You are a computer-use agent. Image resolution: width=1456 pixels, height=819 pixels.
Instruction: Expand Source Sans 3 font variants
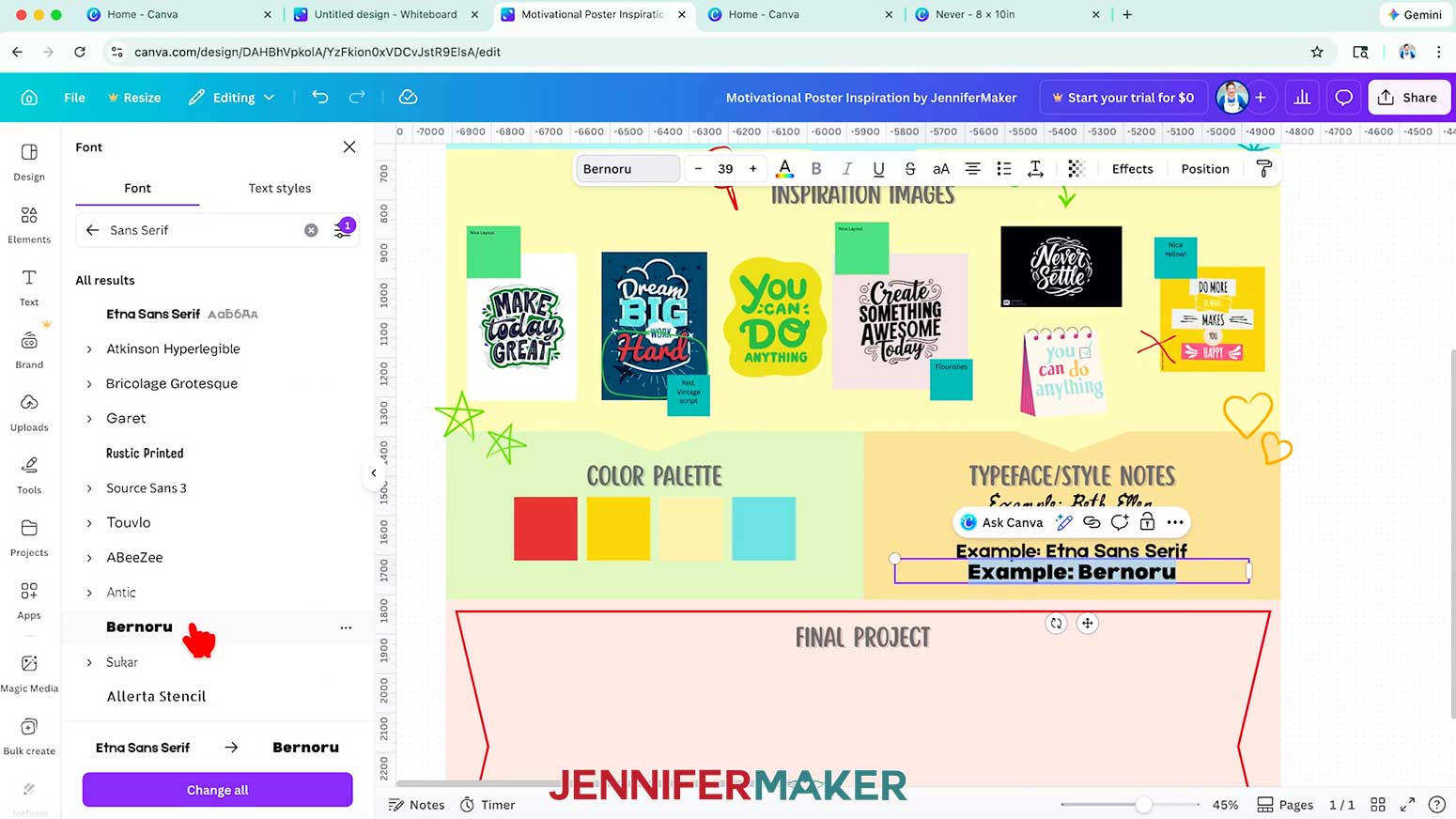89,488
